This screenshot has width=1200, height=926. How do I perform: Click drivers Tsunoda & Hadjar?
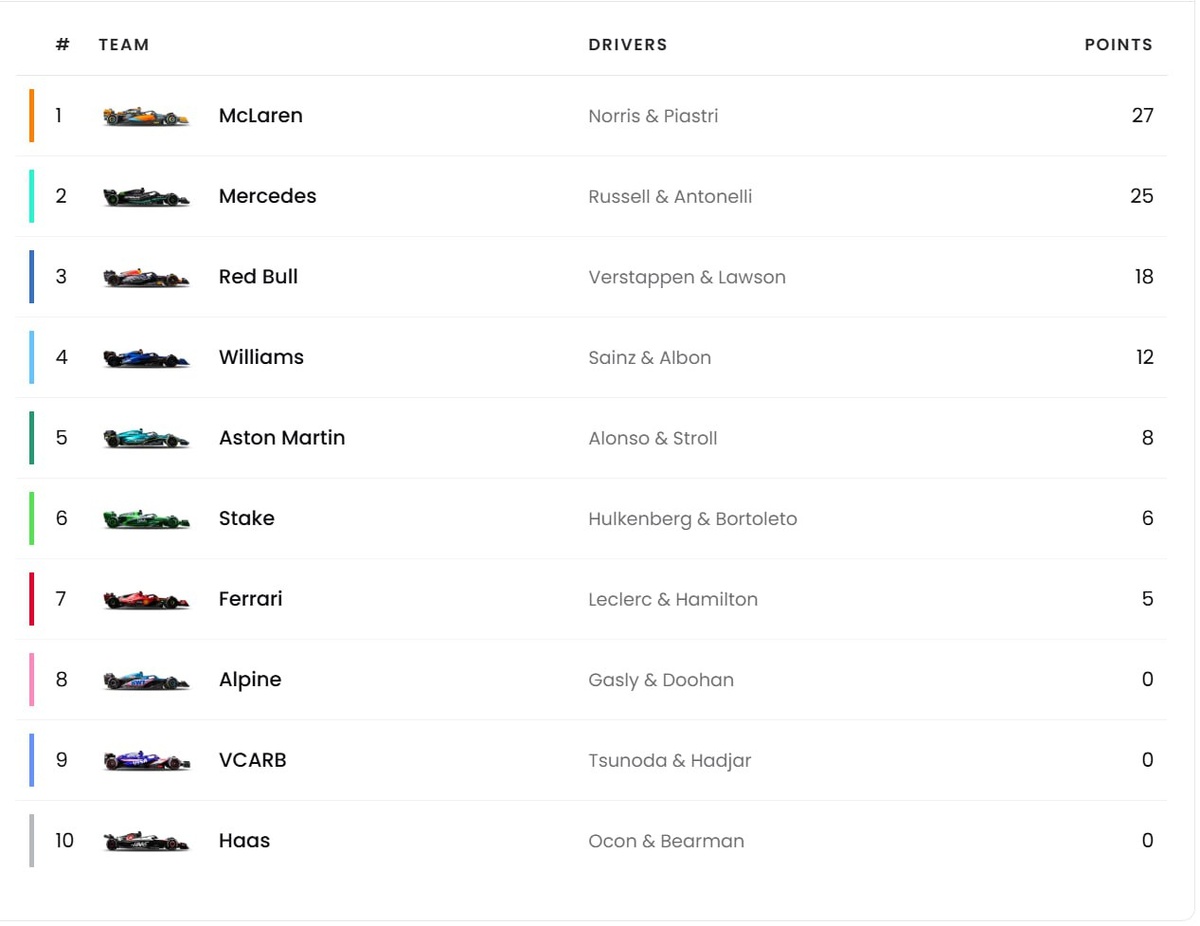pos(670,761)
